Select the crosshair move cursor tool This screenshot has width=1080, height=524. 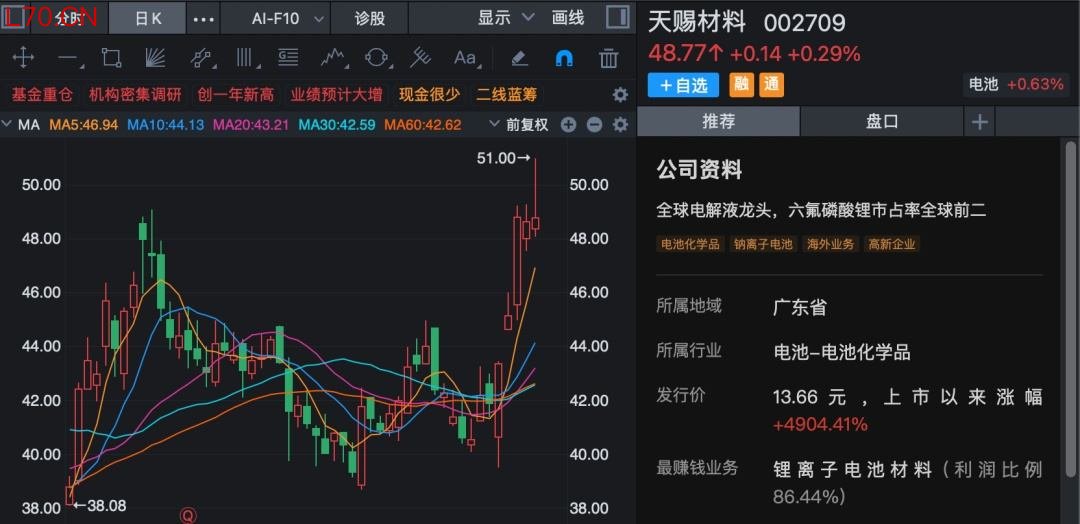tap(22, 57)
